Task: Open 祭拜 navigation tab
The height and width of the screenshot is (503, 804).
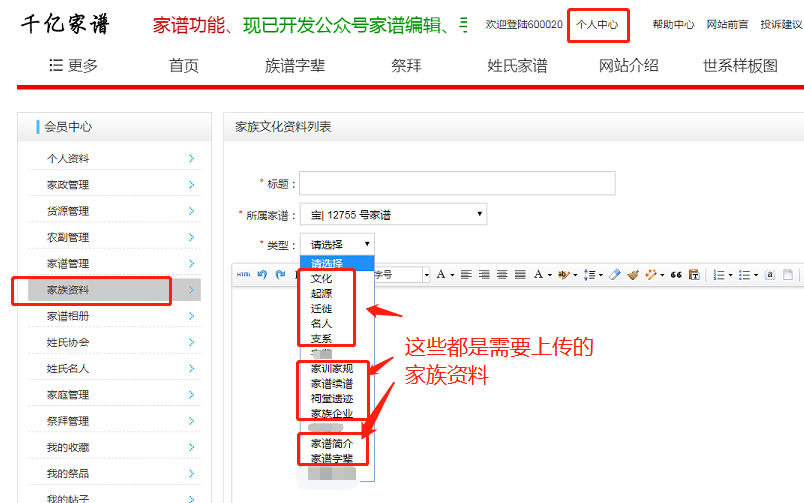Action: point(406,65)
